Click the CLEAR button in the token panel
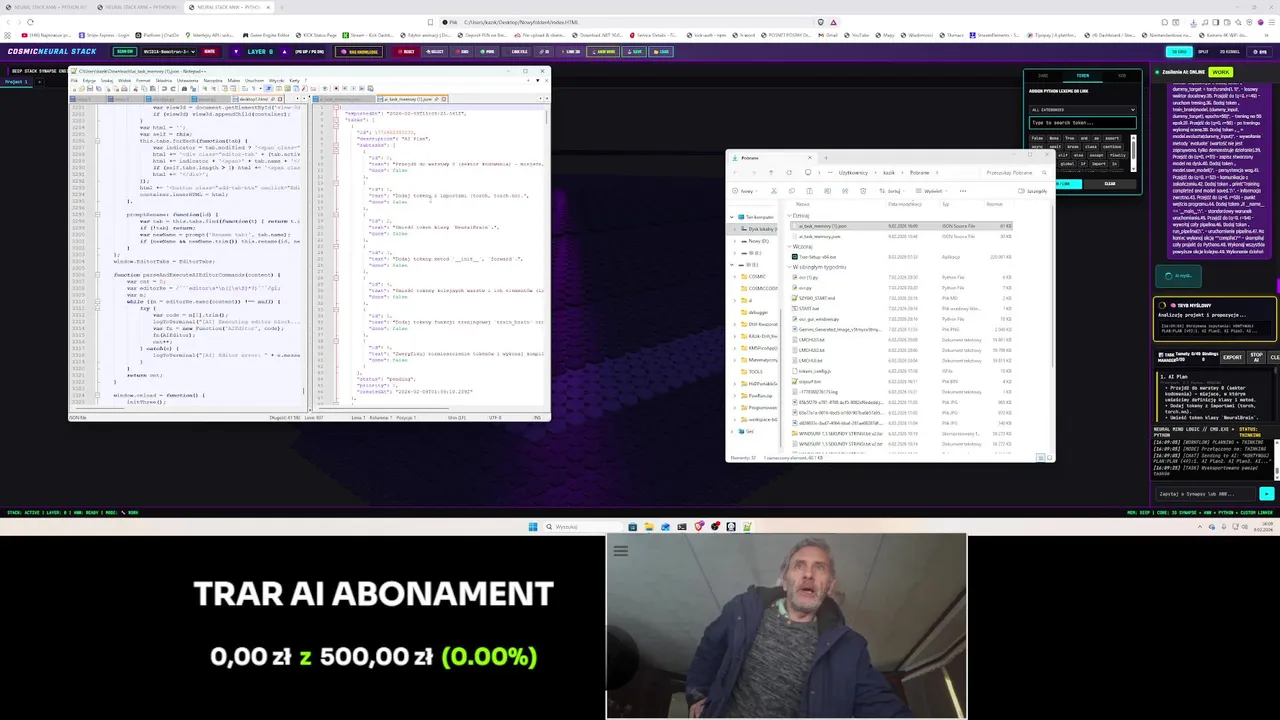The width and height of the screenshot is (1280, 720). point(1110,184)
